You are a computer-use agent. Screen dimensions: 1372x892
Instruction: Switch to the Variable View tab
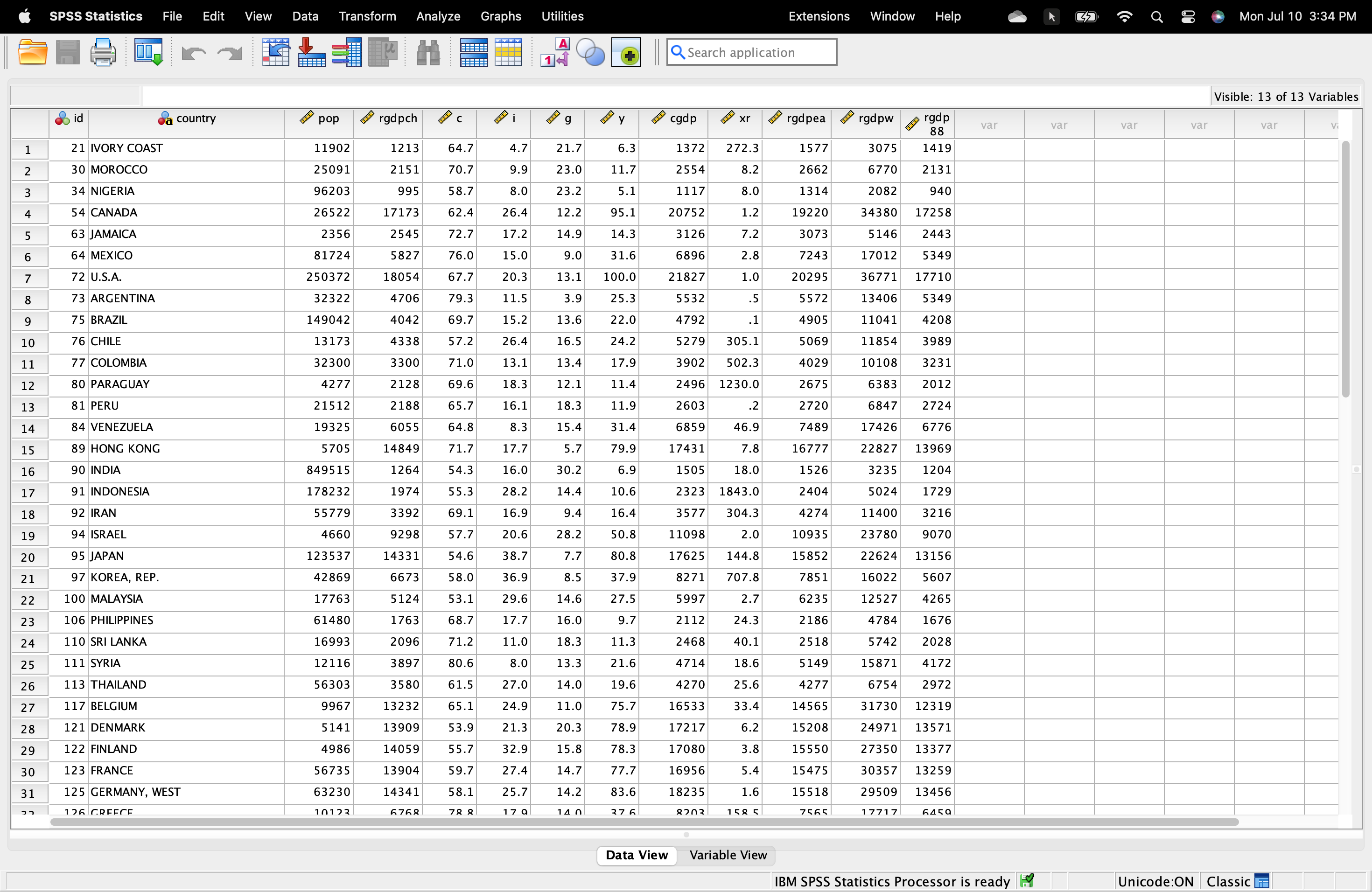coord(728,855)
